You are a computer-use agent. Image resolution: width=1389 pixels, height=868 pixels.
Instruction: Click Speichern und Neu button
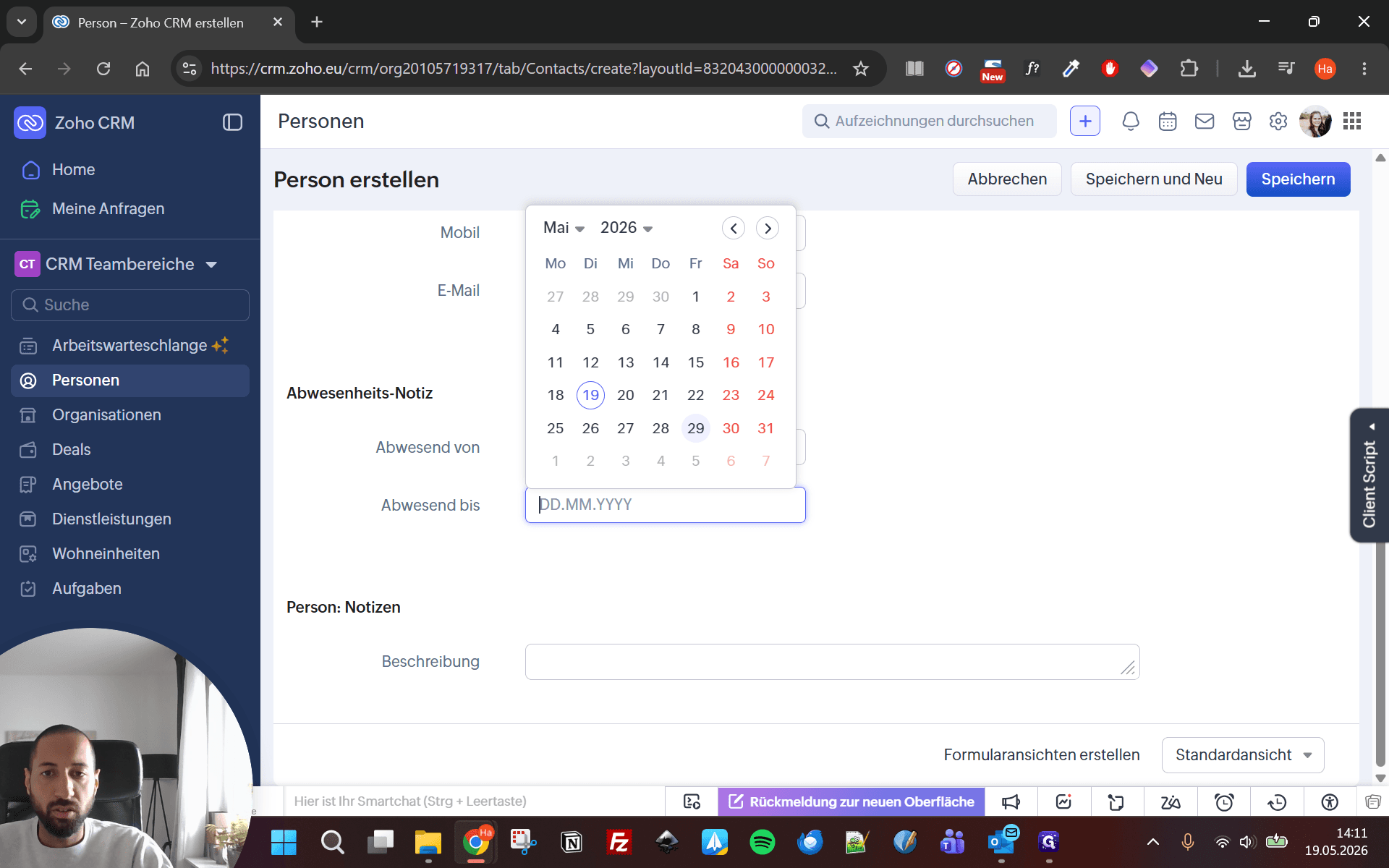pos(1154,179)
